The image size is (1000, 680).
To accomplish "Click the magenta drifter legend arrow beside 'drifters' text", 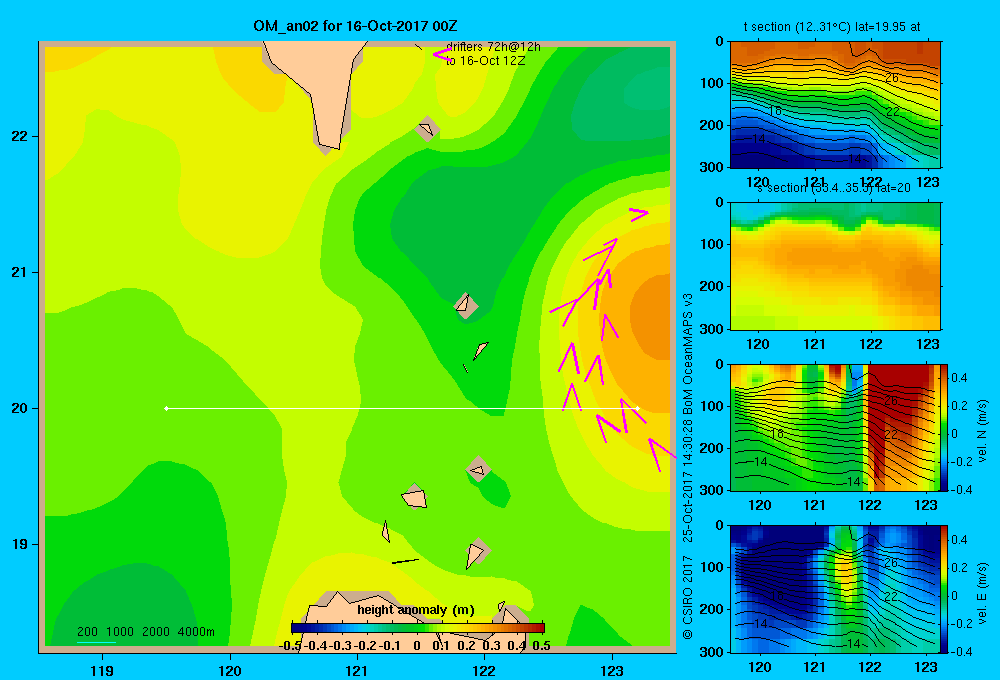I will coord(443,54).
